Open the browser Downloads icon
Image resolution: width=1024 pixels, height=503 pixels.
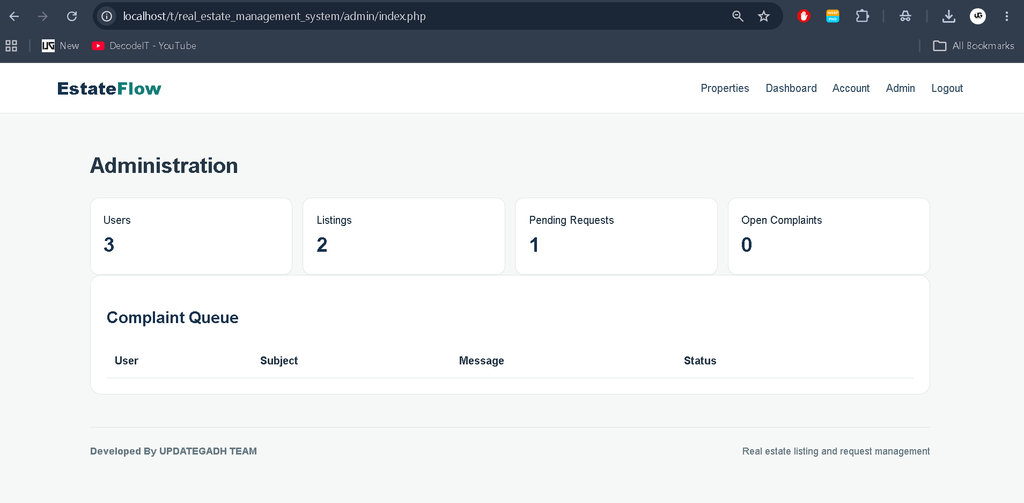[x=949, y=16]
